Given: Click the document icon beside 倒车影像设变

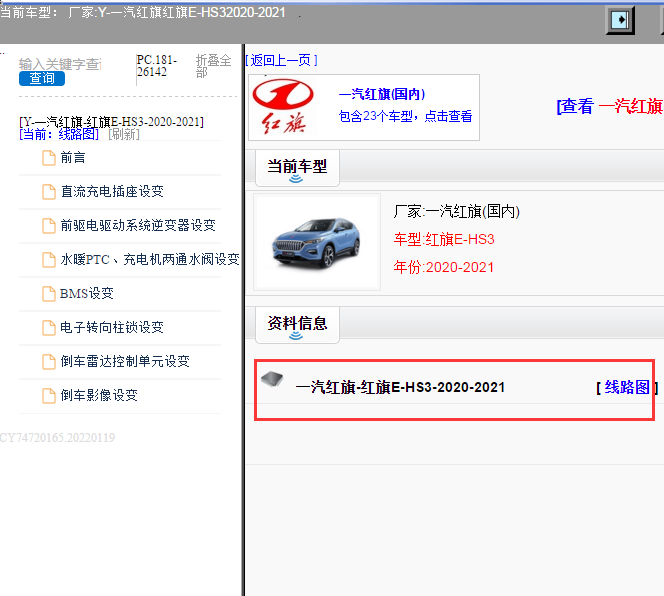Looking at the screenshot, I should pyautogui.click(x=49, y=396).
